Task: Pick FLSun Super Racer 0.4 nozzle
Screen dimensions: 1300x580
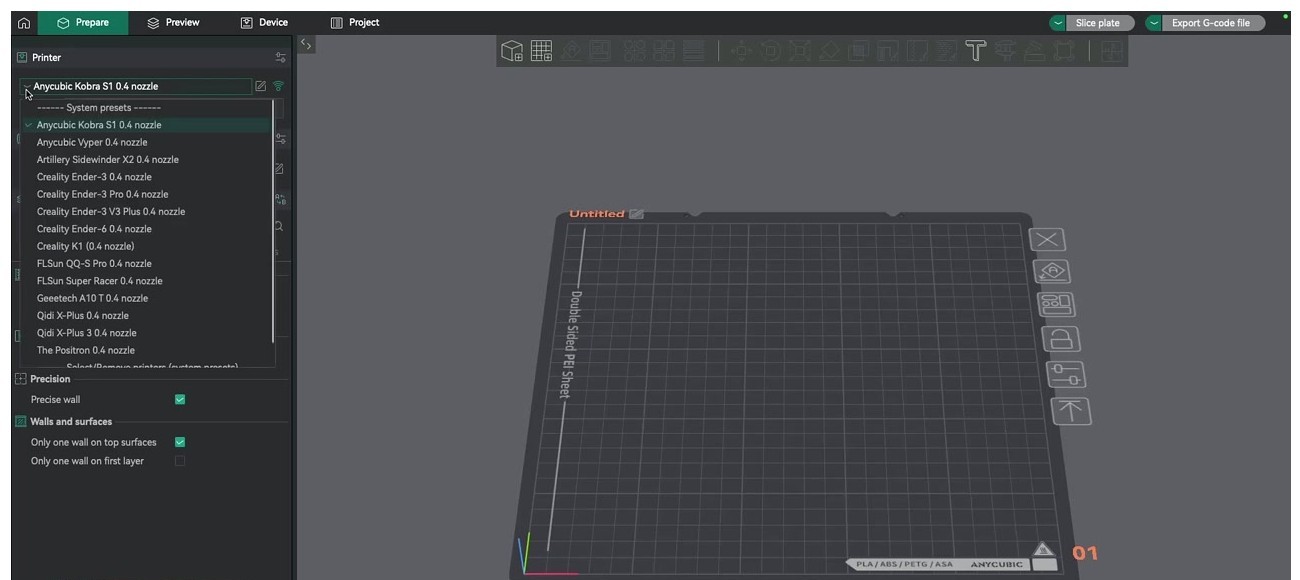Action: (x=146, y=281)
